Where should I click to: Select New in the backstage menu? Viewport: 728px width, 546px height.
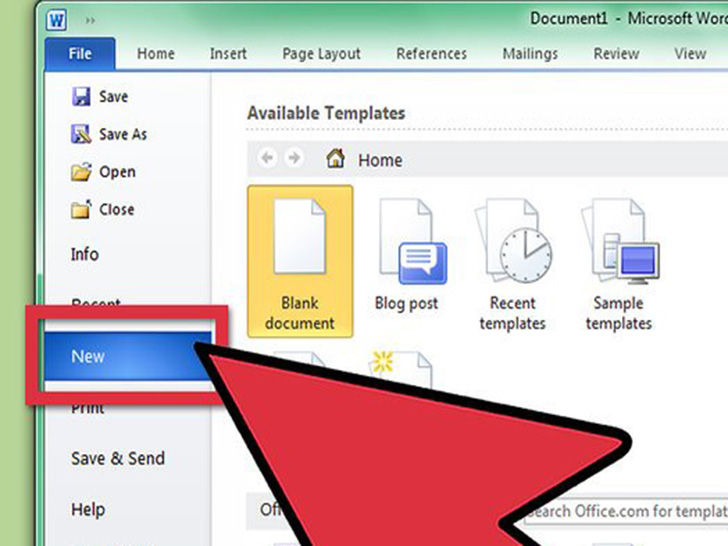point(128,356)
